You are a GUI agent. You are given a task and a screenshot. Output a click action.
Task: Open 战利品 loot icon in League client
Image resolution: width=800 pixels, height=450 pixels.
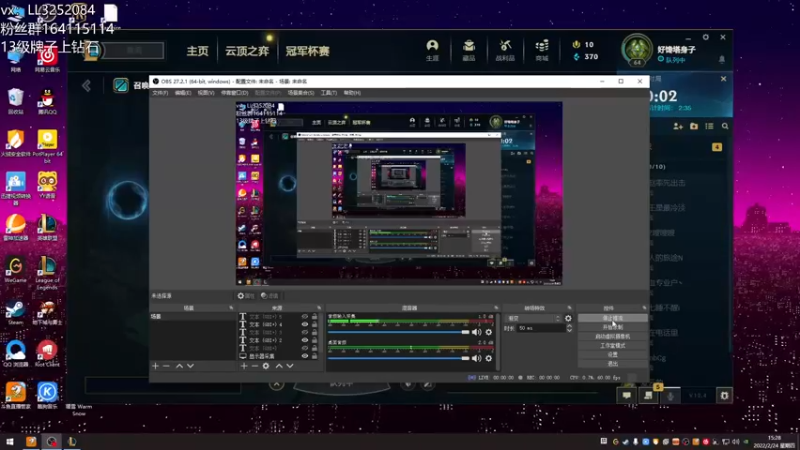tap(505, 51)
